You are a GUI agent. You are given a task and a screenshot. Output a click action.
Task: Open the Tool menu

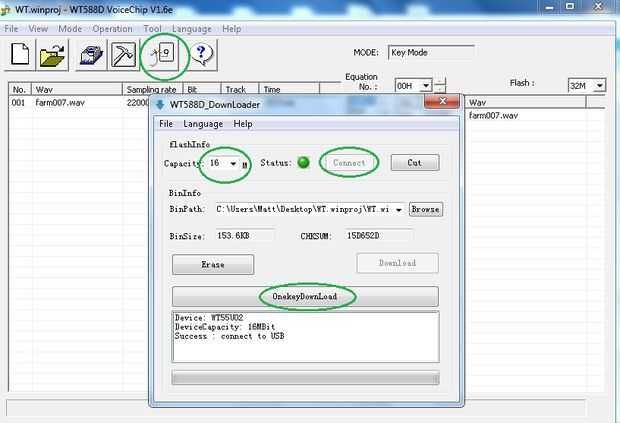pos(152,28)
